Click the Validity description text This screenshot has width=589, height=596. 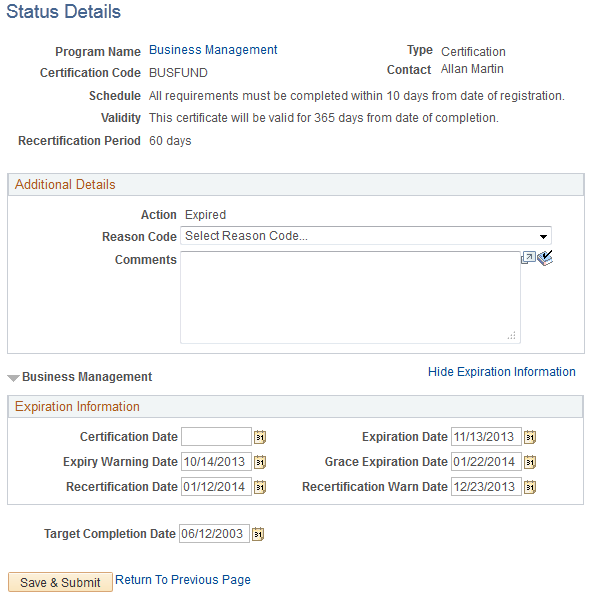[x=323, y=118]
